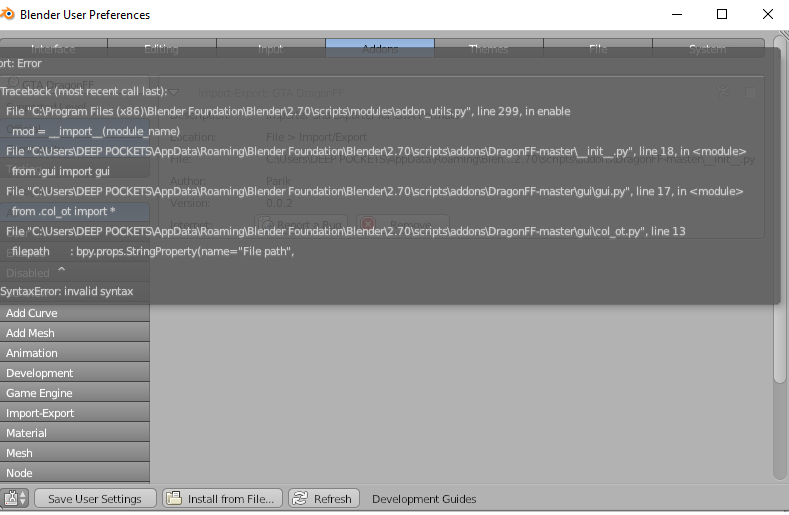Switch to the Input tab
The width and height of the screenshot is (789, 515).
coord(271,48)
